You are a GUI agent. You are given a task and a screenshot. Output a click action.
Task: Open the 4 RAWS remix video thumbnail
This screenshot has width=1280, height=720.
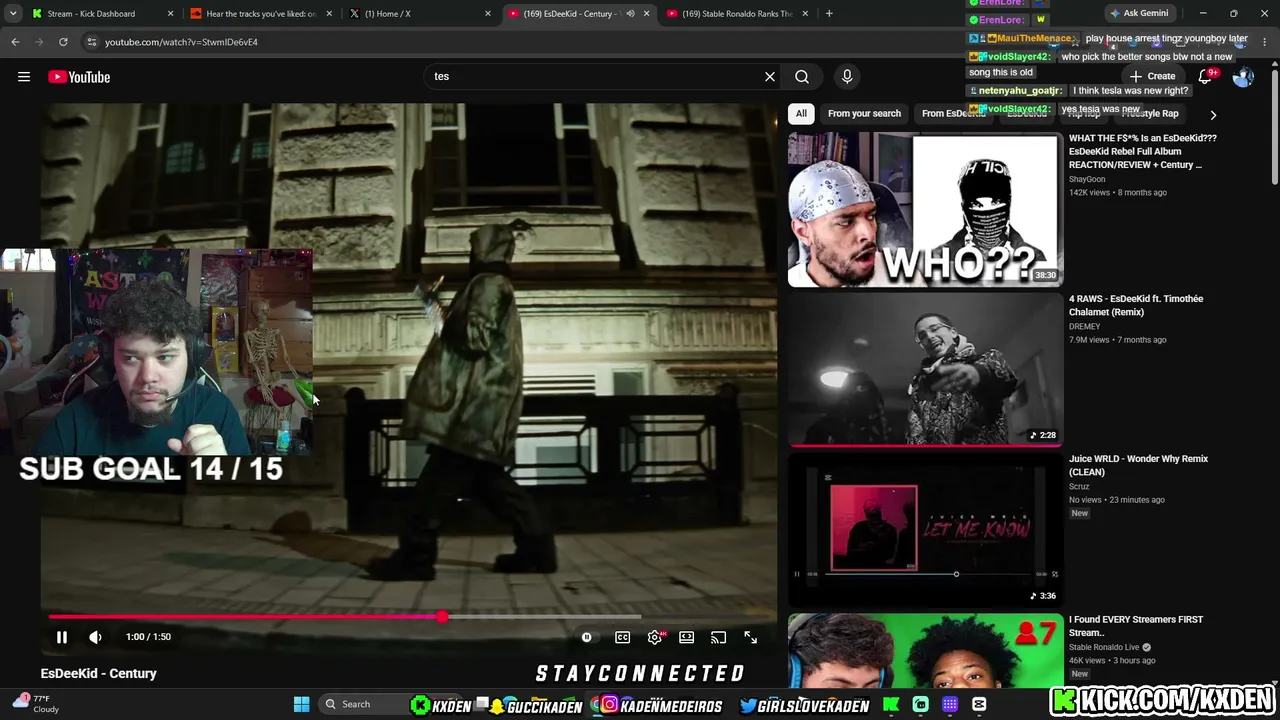tap(925, 370)
